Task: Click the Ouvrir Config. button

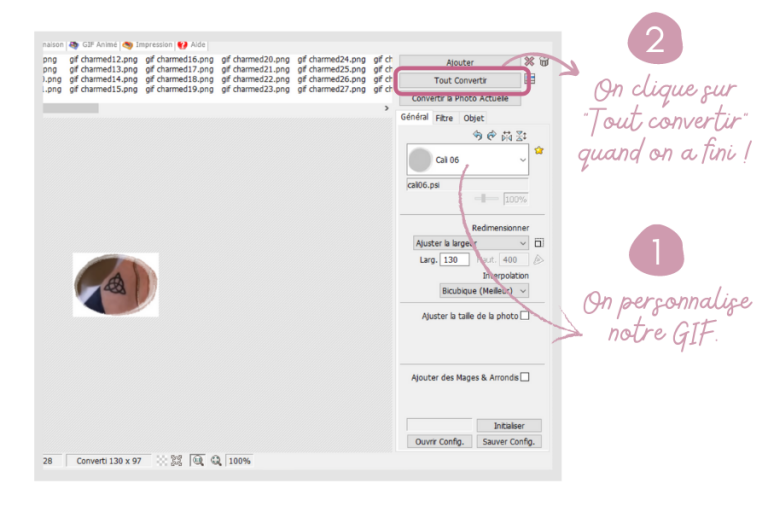Action: point(439,441)
